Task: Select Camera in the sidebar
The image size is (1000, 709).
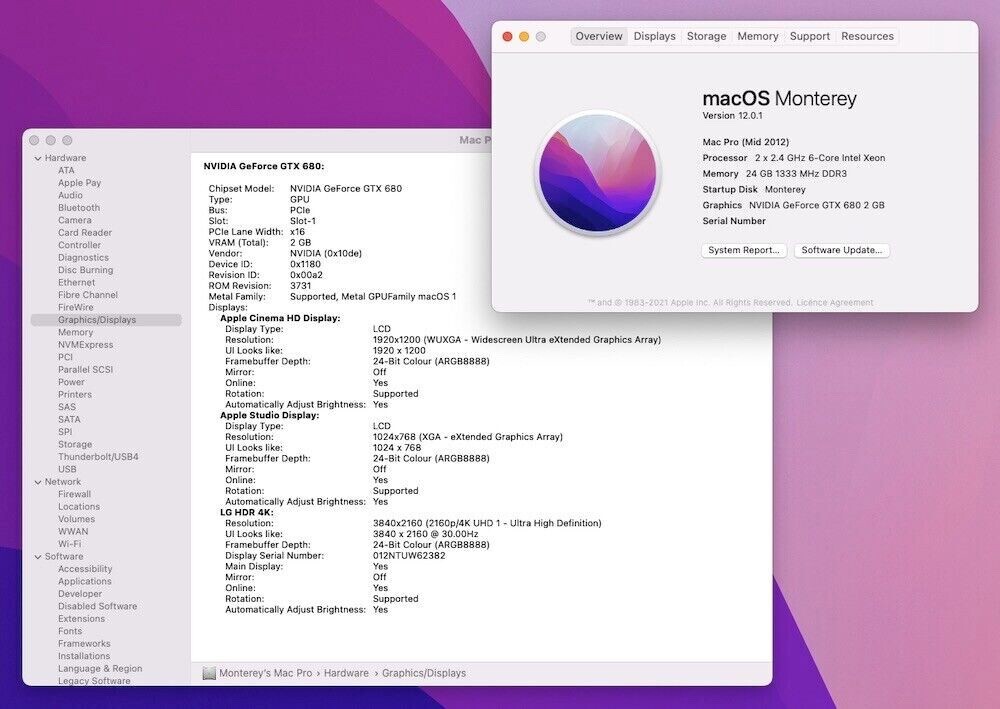Action: point(75,220)
